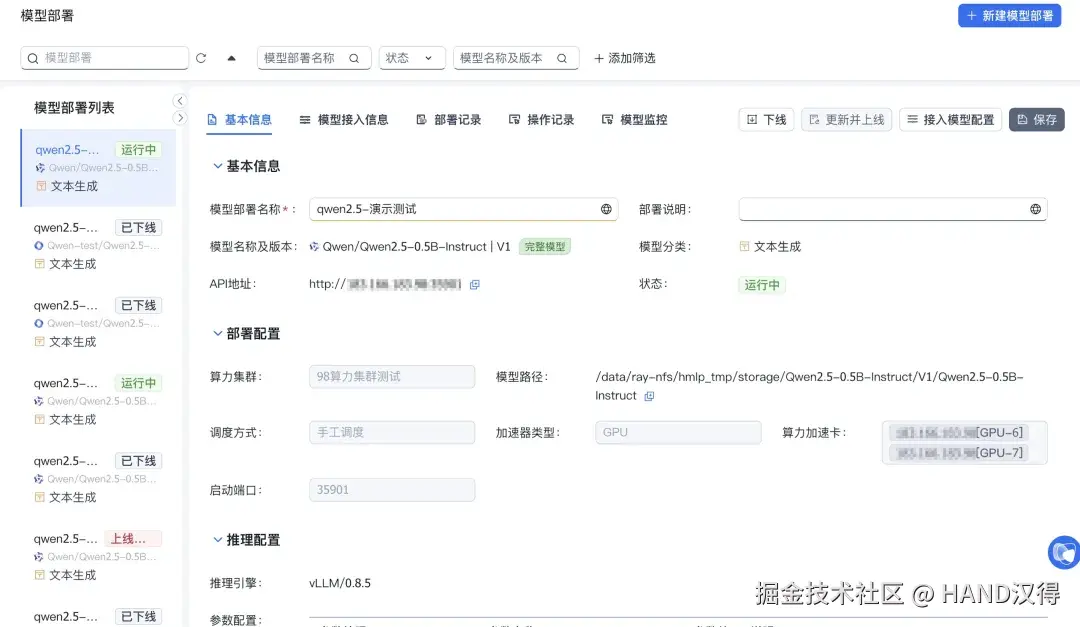Click the 运行中 status badge in 基本信息

pos(762,285)
